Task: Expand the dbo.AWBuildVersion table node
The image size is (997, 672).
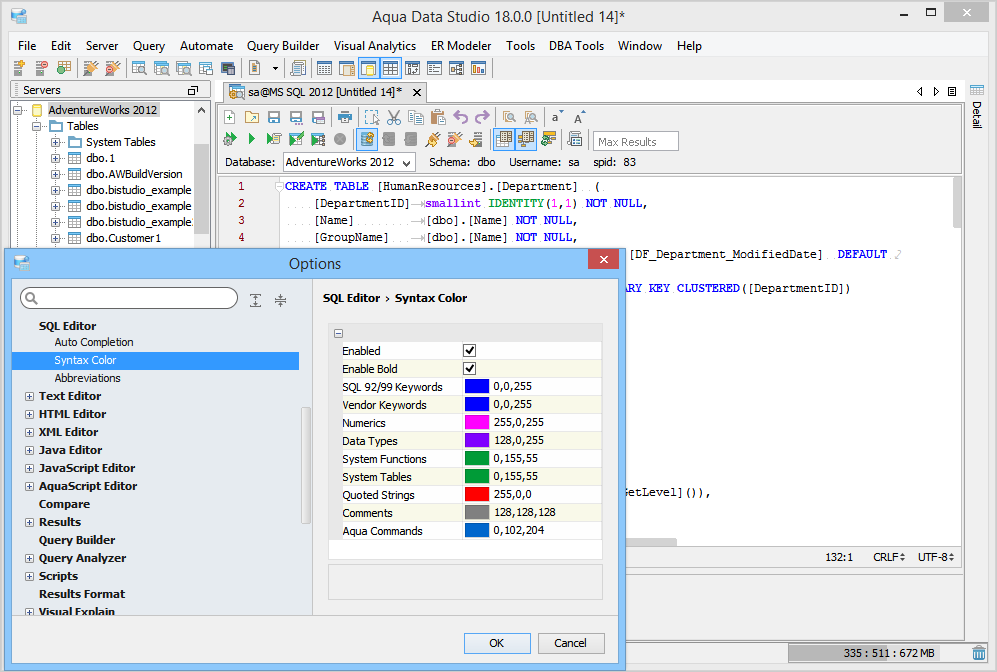Action: (x=55, y=174)
